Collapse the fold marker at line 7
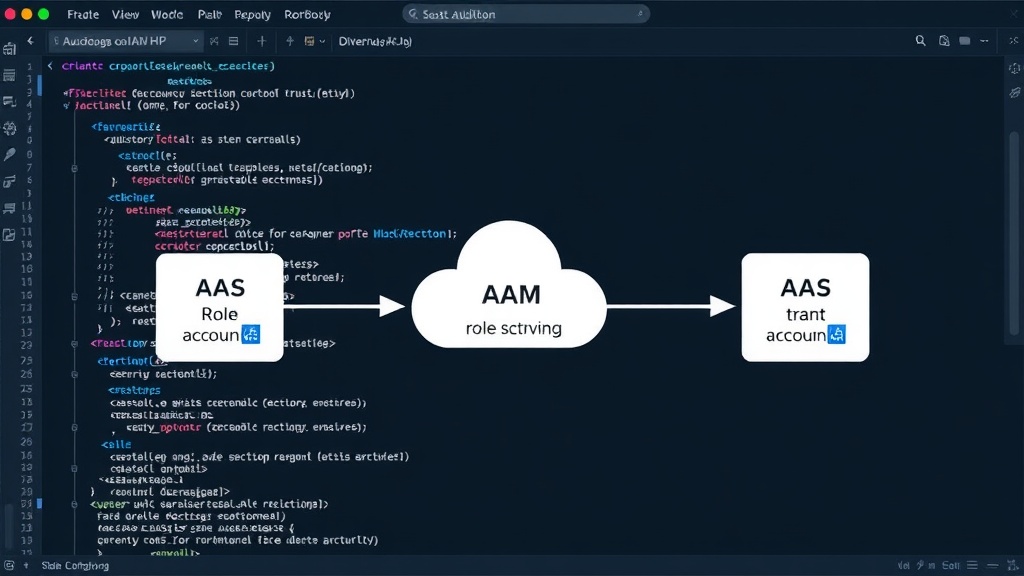The width and height of the screenshot is (1024, 576). coord(74,168)
